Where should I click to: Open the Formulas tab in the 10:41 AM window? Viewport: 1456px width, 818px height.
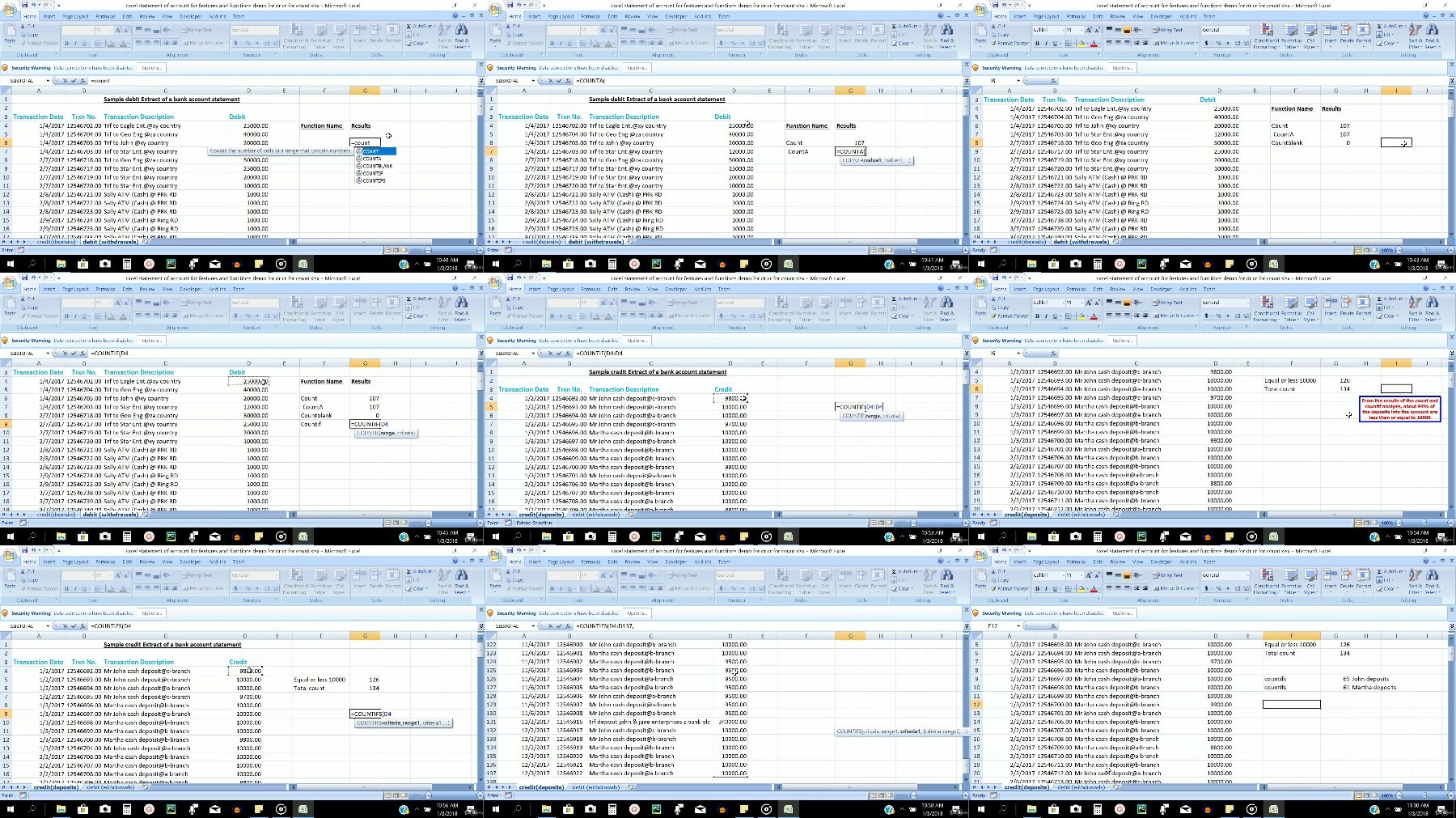(591, 16)
